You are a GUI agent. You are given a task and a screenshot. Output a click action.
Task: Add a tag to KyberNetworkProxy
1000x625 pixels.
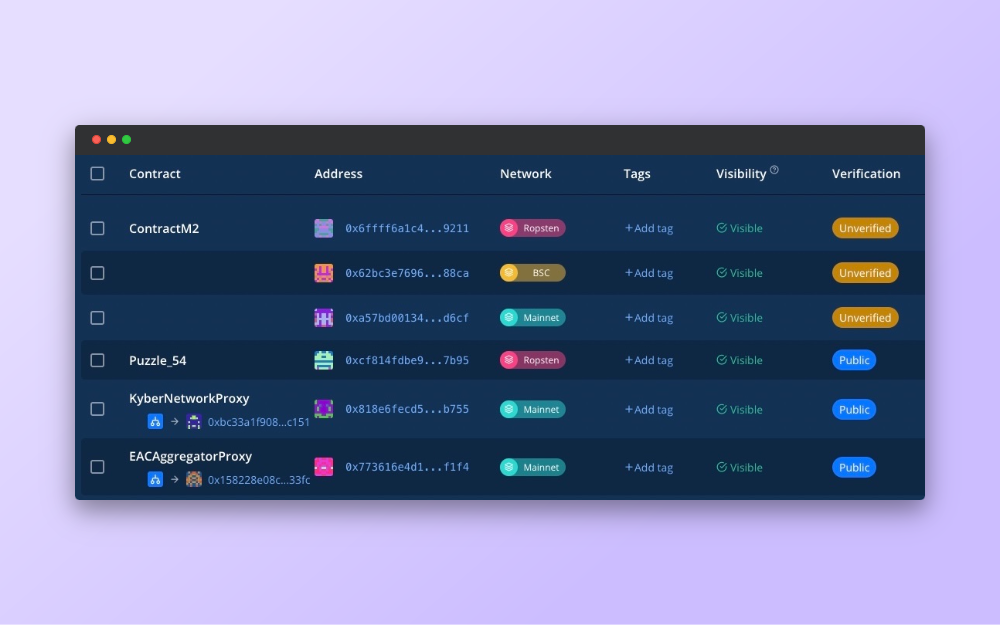point(649,409)
